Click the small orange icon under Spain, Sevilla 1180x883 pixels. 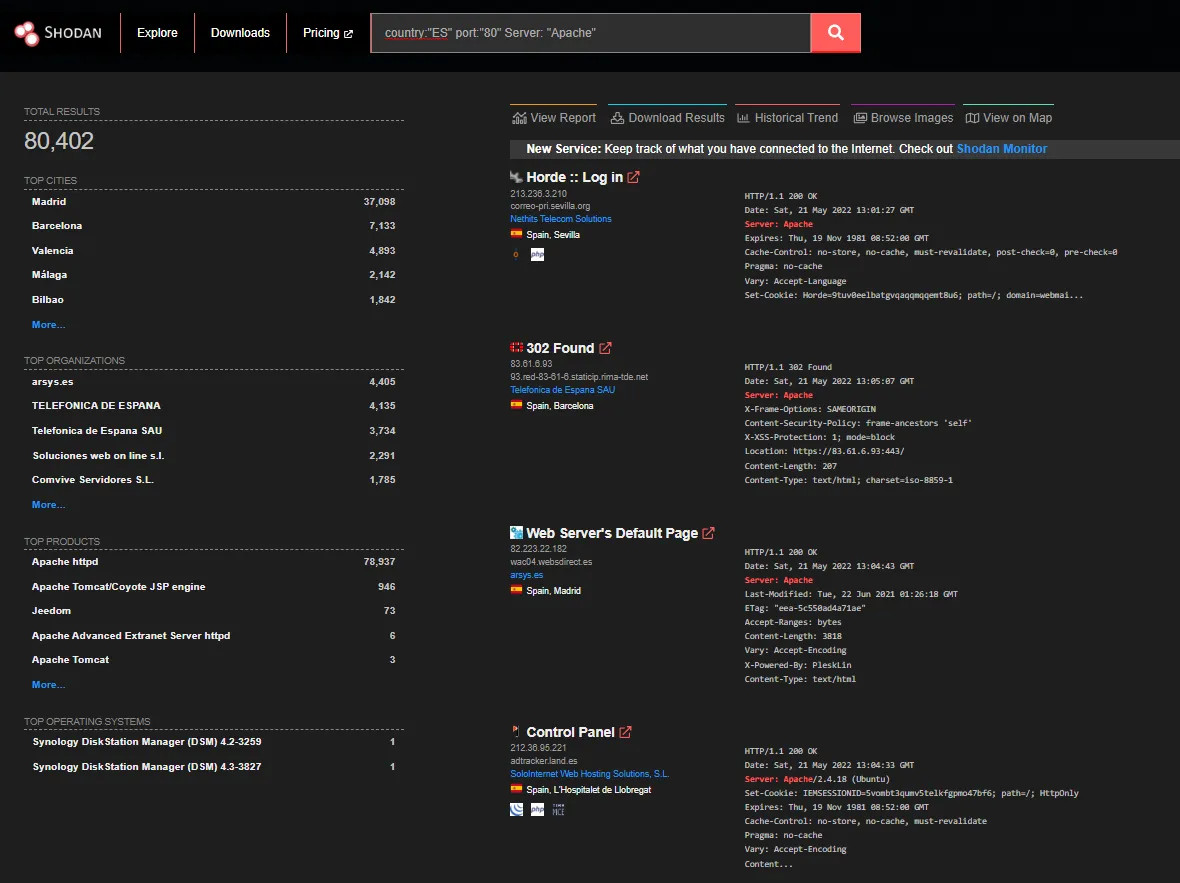tap(515, 254)
